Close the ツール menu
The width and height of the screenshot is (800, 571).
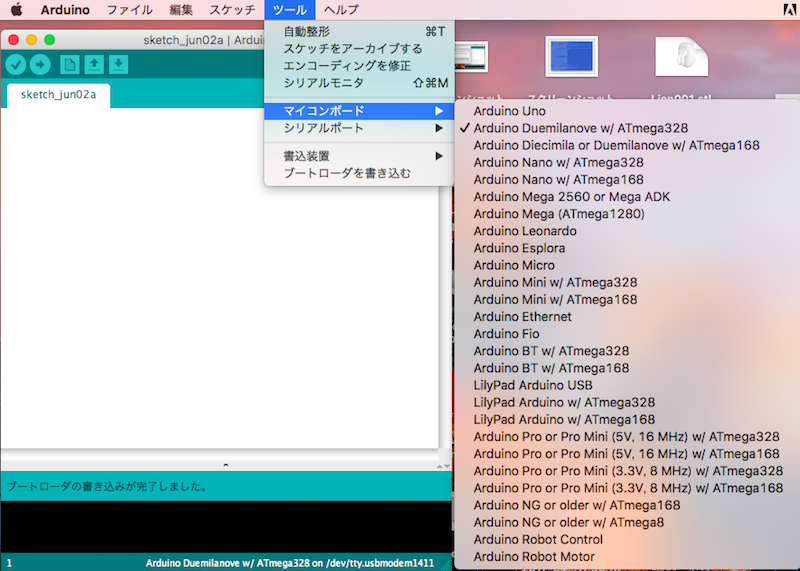tap(290, 10)
